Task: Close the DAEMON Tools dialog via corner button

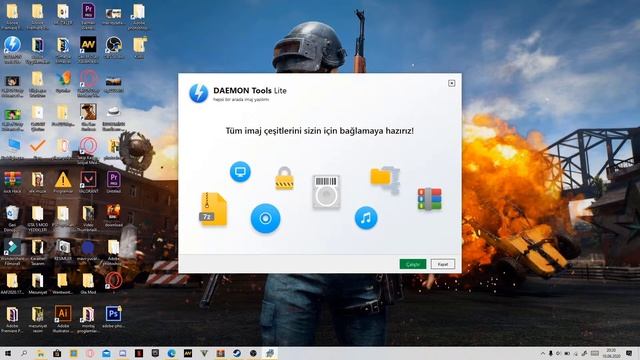Action: 451,83
